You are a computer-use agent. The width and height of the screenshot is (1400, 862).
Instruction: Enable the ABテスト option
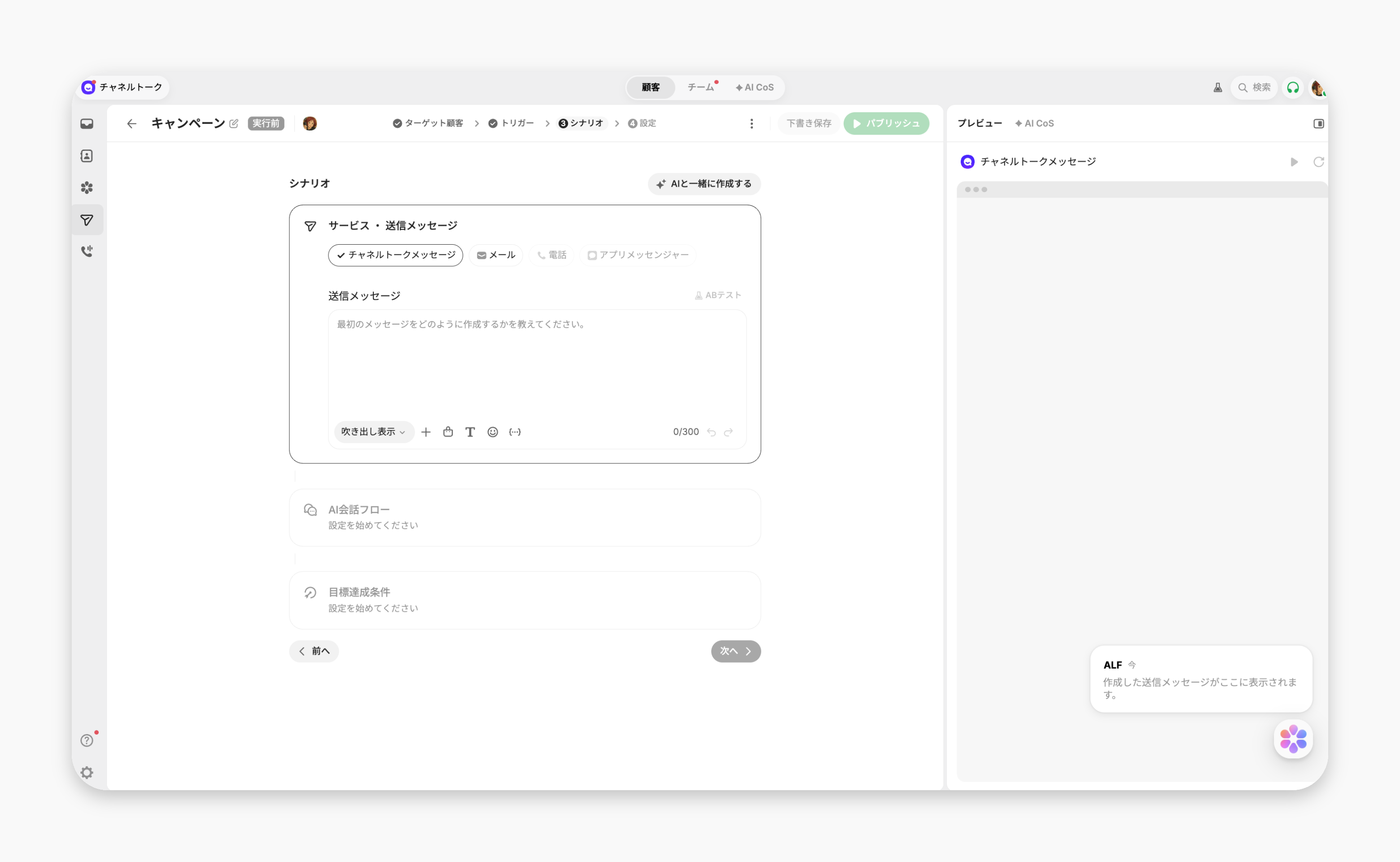point(718,295)
